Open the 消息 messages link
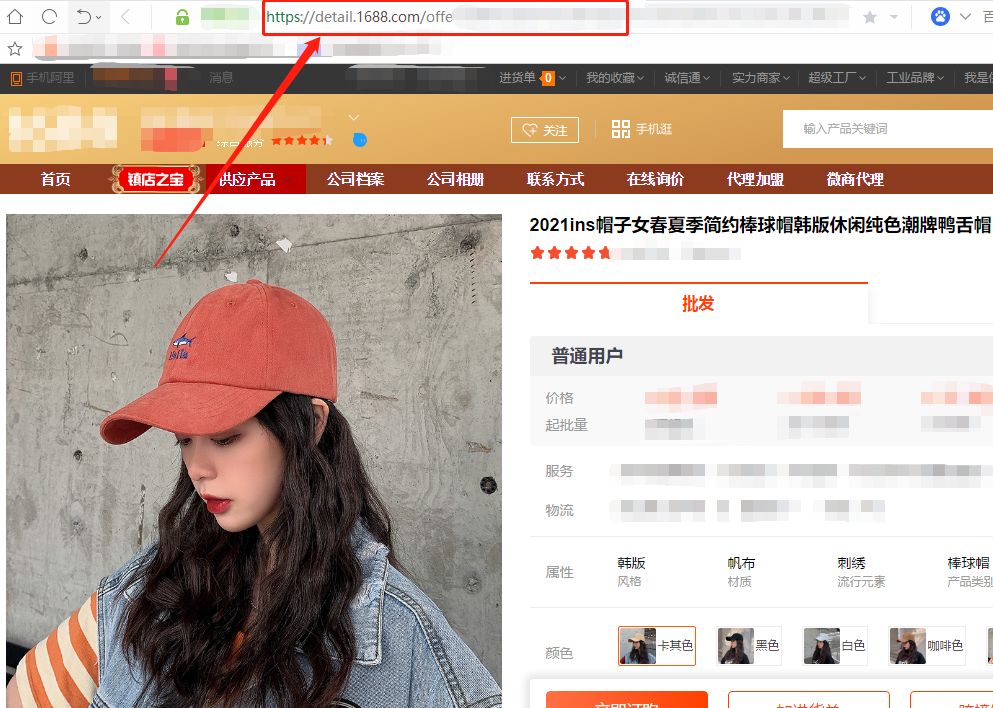Image resolution: width=993 pixels, height=708 pixels. tap(221, 77)
